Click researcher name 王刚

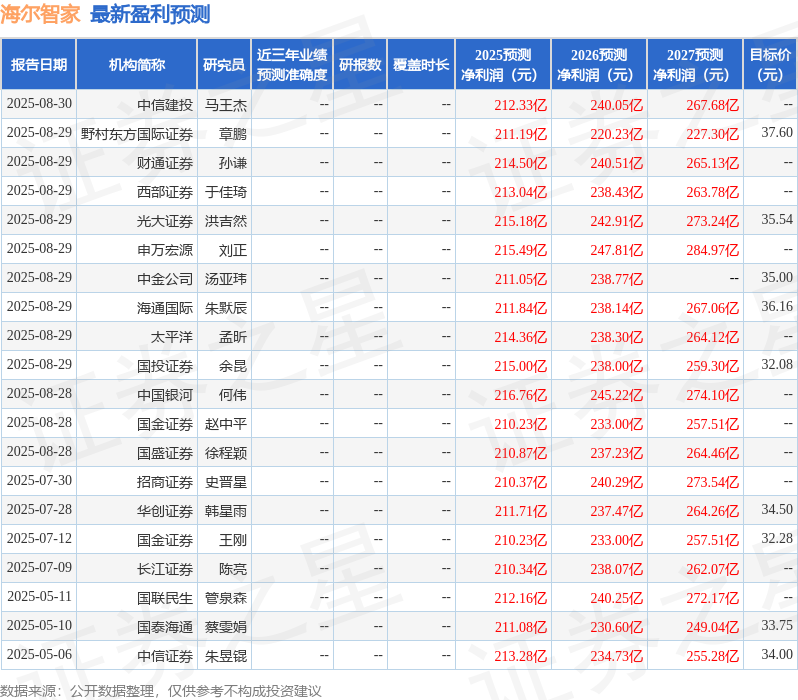[x=233, y=540]
